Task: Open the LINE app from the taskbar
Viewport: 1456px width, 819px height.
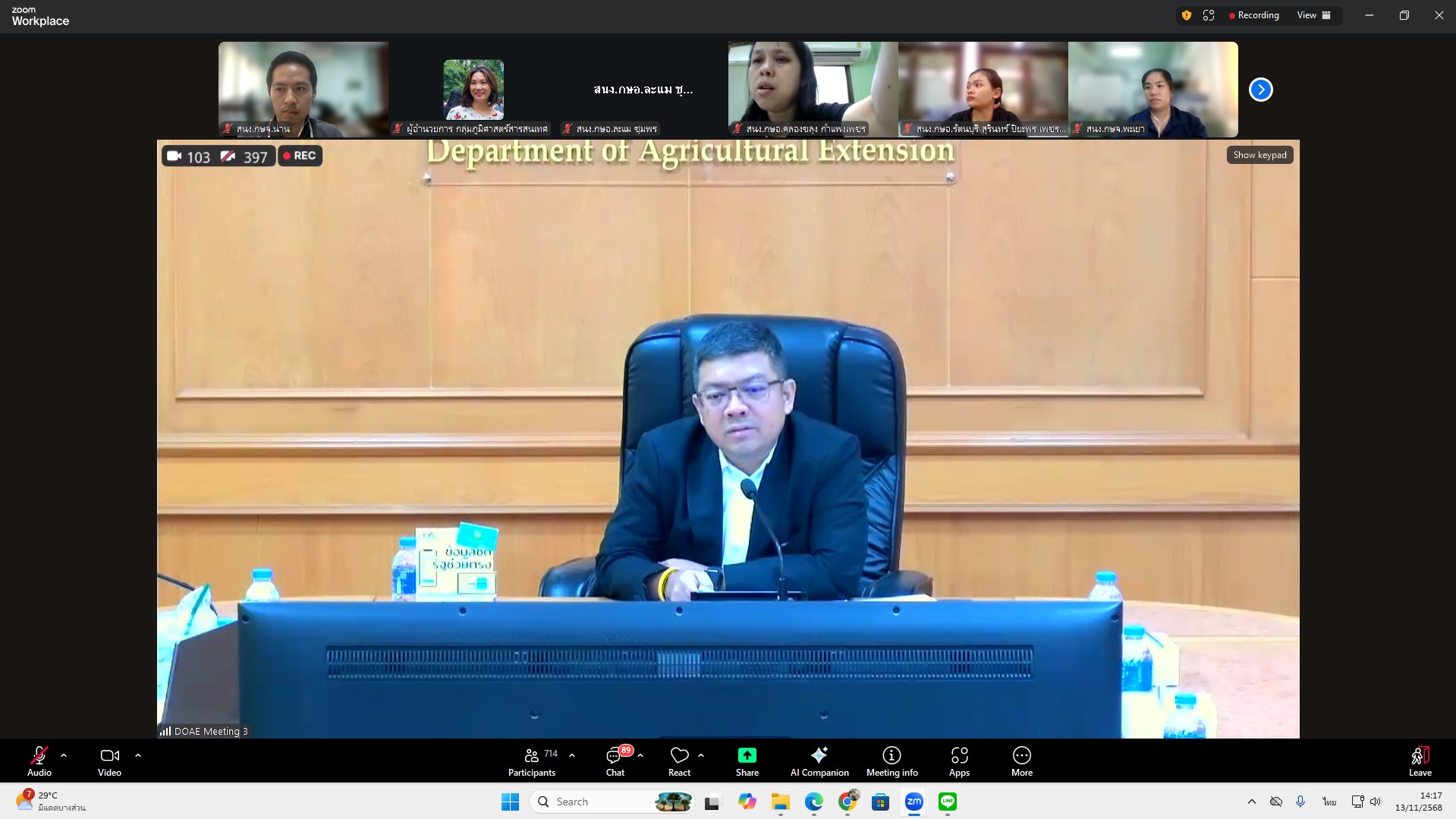Action: pos(947,802)
